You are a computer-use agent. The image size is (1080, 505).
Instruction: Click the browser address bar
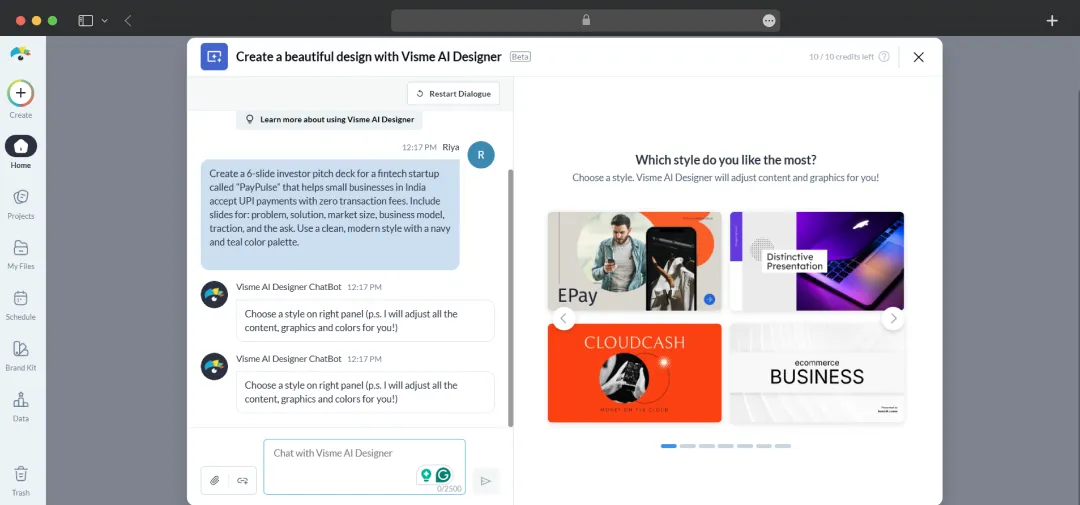tap(585, 21)
